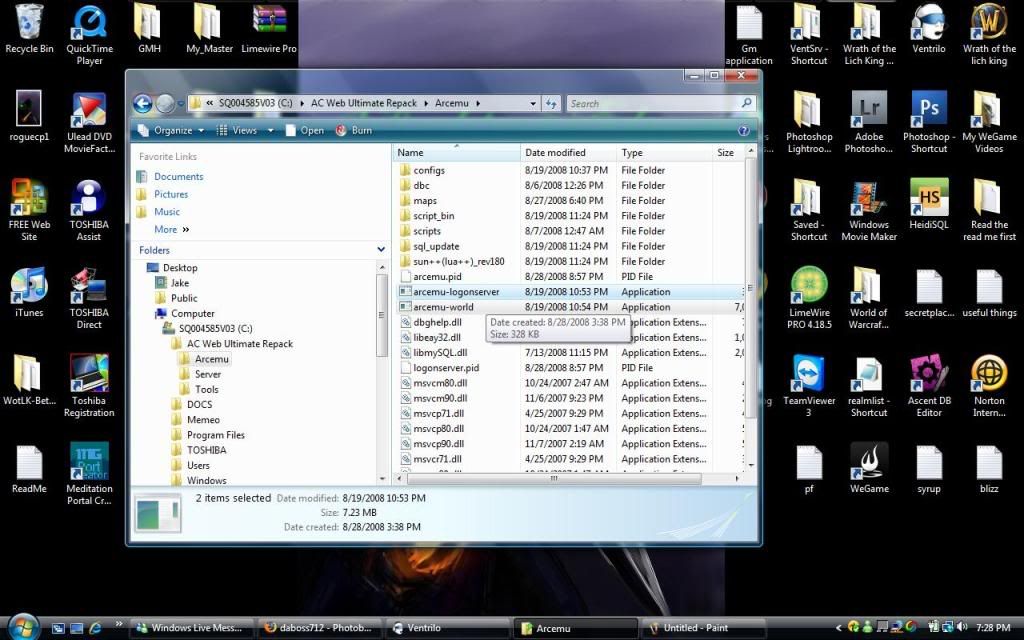Click the file list vertical scrollbar

[x=750, y=287]
